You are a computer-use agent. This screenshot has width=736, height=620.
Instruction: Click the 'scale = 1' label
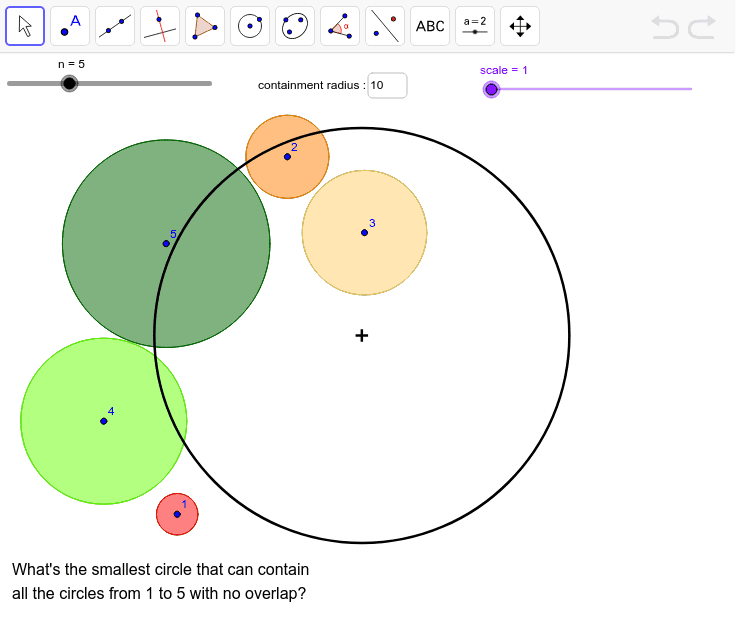click(504, 70)
